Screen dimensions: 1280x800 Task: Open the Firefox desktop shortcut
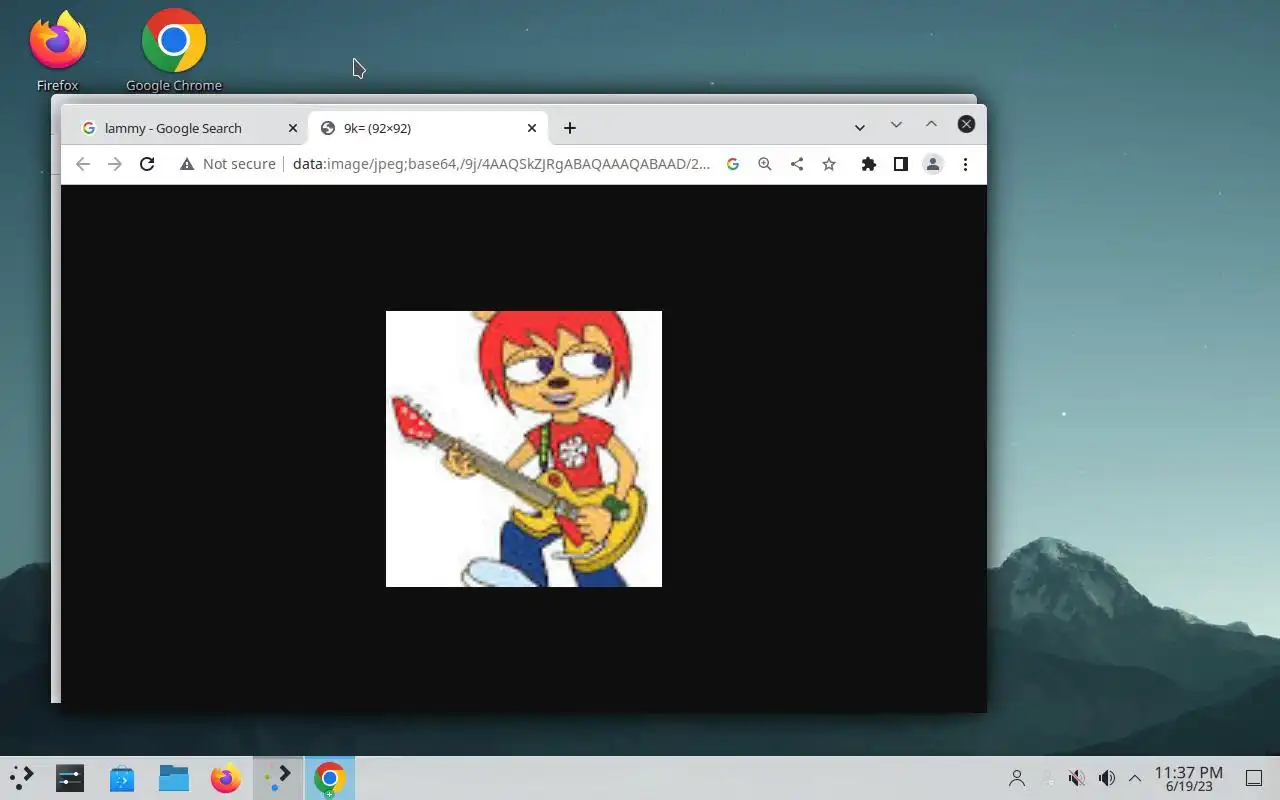58,50
